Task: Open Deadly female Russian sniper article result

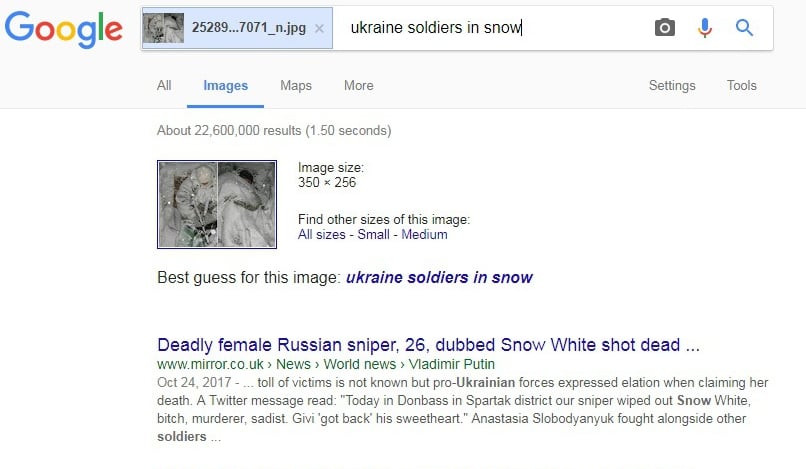Action: click(428, 345)
